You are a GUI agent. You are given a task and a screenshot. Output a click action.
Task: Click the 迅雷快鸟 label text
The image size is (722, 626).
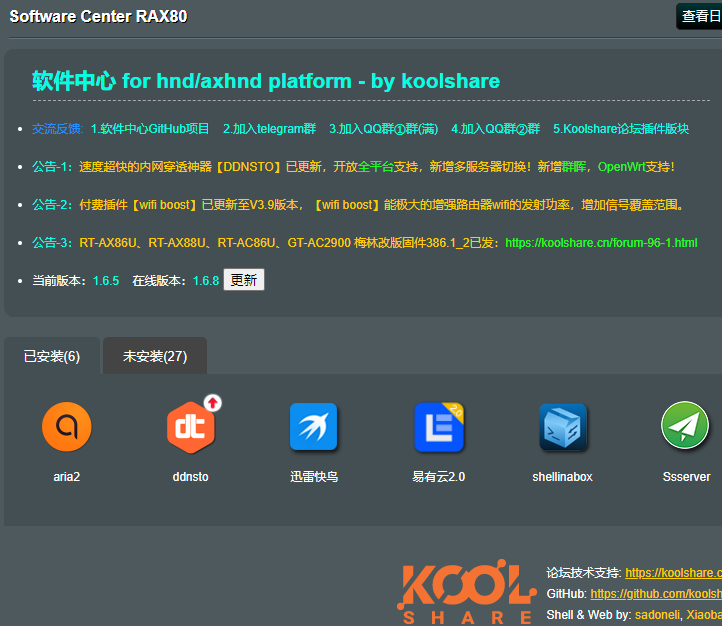pos(314,476)
